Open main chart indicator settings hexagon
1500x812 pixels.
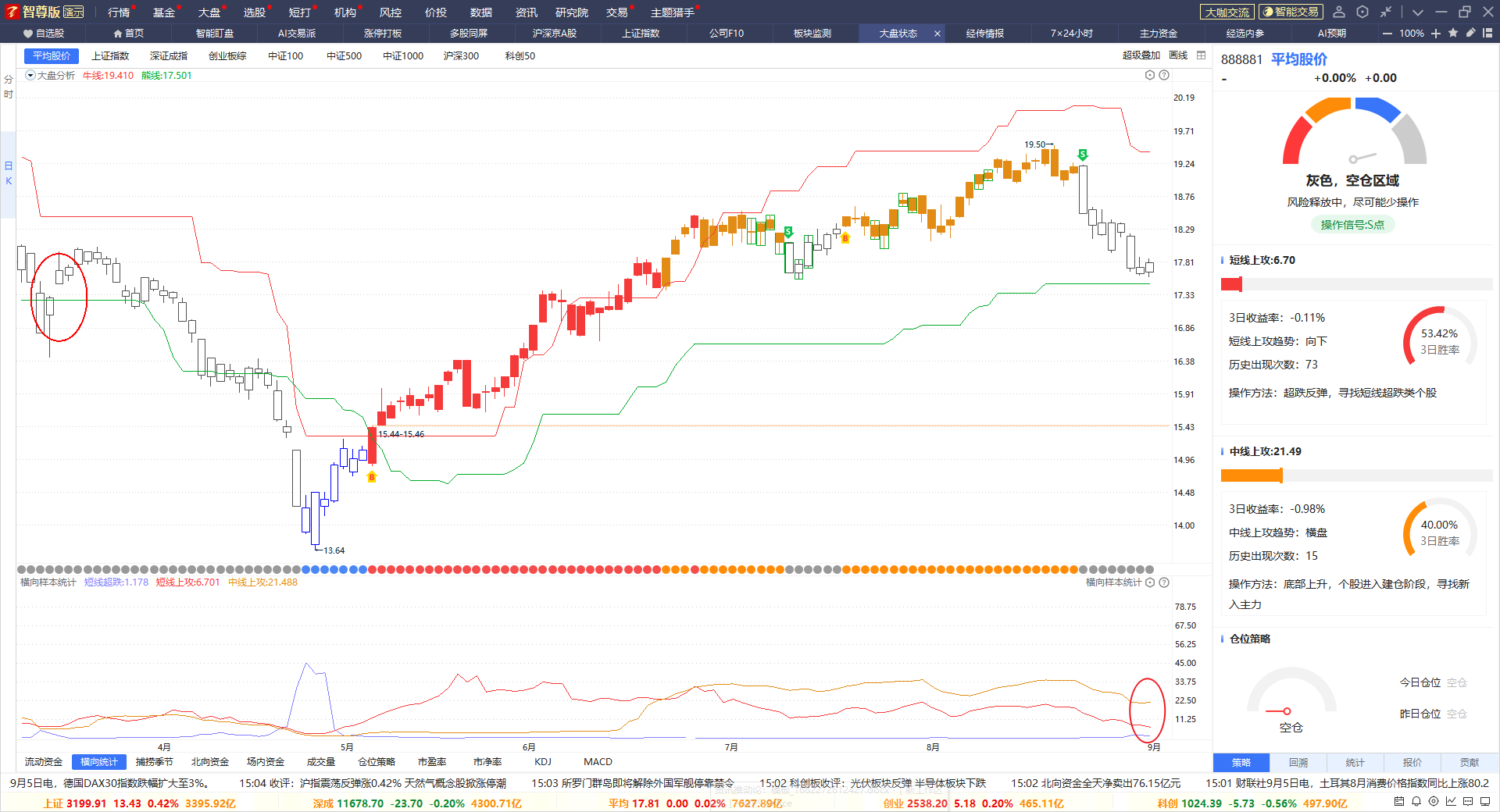click(1150, 75)
